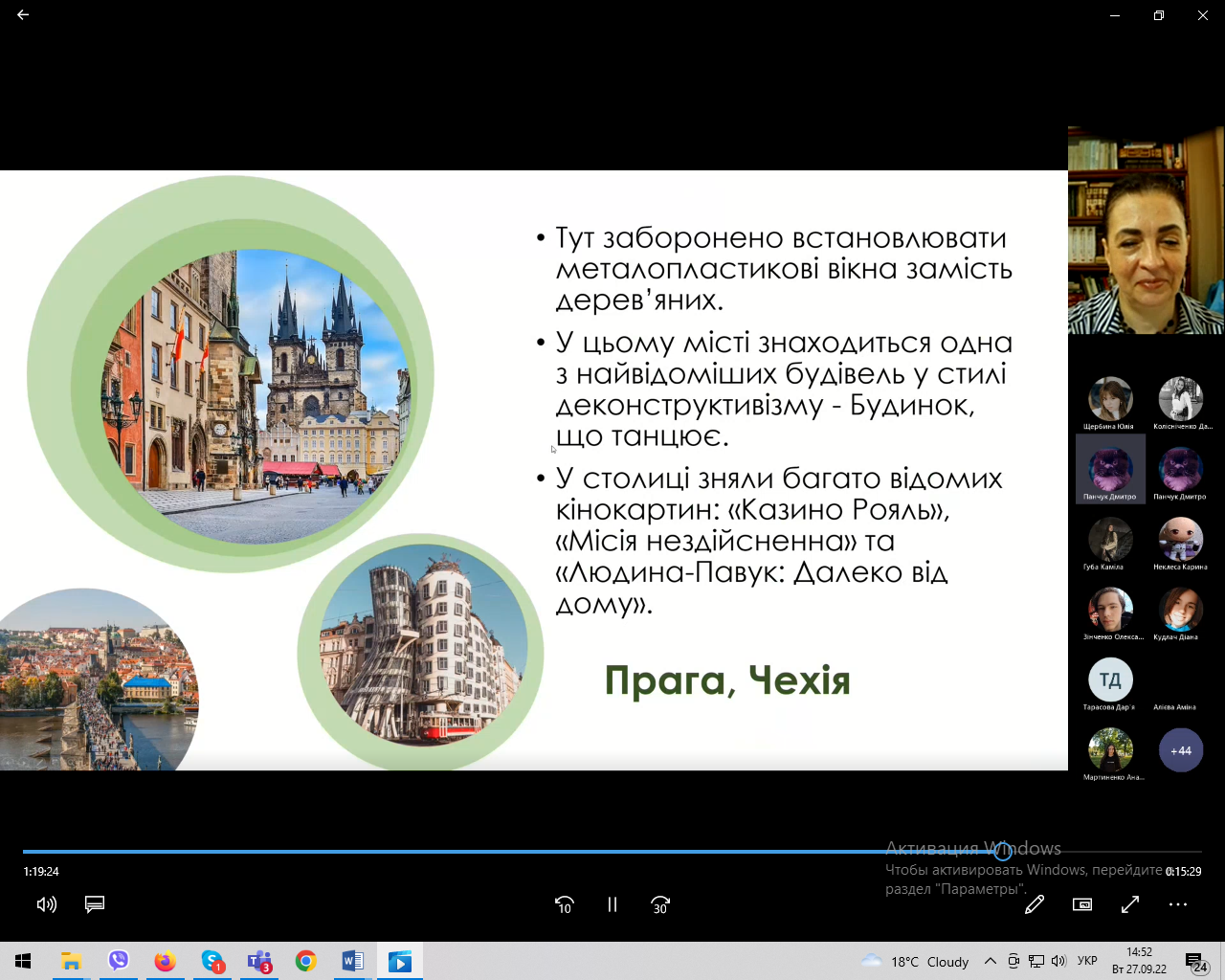Open the notifications action center
This screenshot has width=1225, height=980.
coord(1195,962)
